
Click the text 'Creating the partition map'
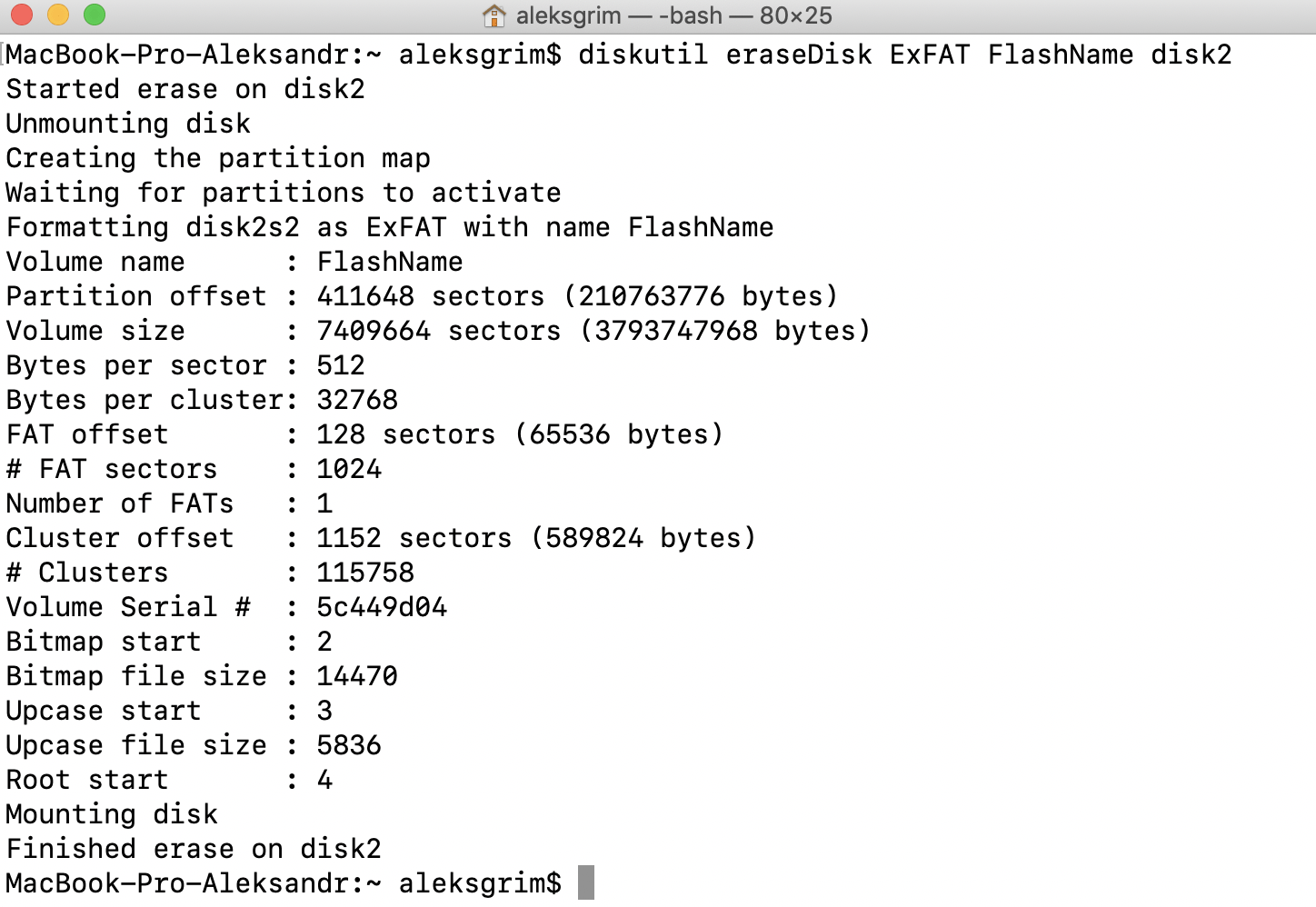tap(218, 158)
